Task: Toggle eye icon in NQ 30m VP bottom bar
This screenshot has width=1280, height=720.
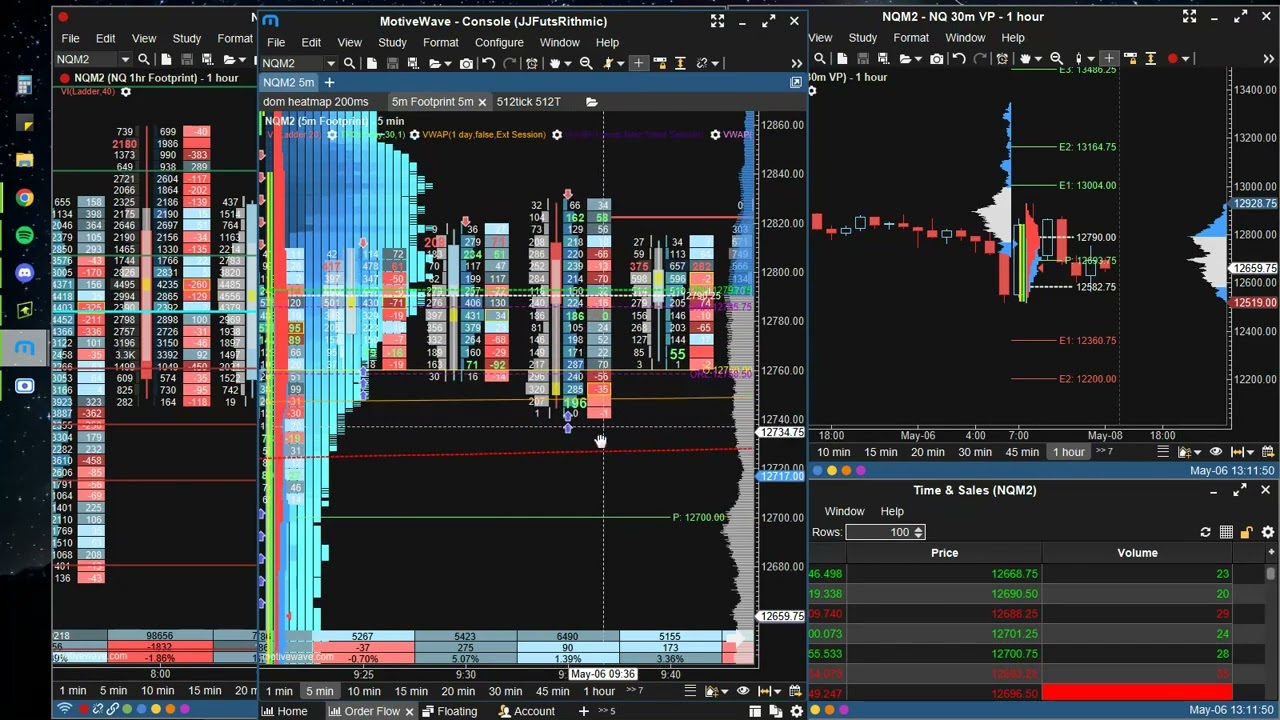Action: [x=1216, y=452]
